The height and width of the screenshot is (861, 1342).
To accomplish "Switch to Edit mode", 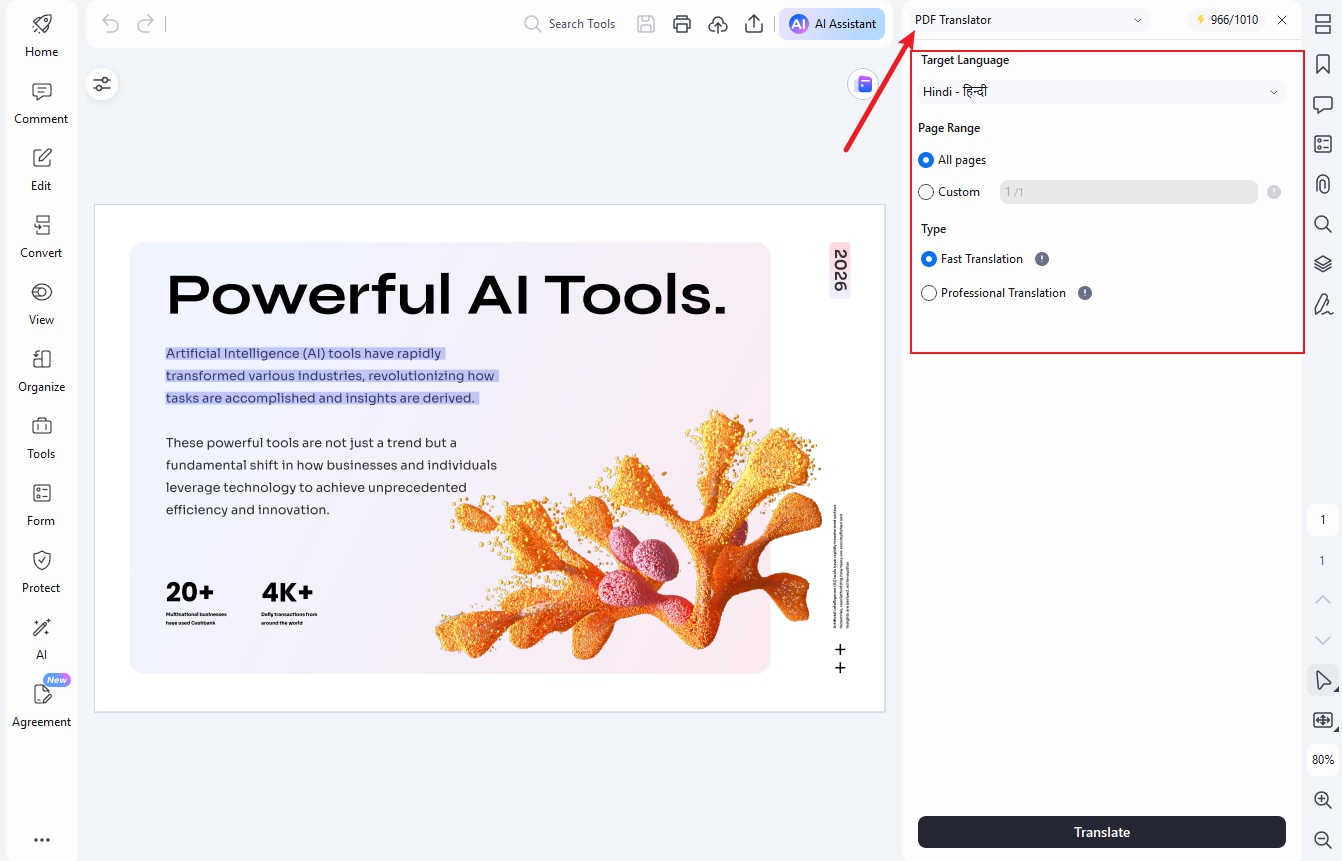I will click(x=41, y=170).
